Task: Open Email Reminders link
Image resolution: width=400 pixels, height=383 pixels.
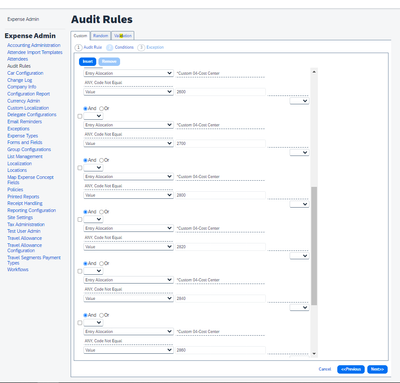Action: [25, 122]
